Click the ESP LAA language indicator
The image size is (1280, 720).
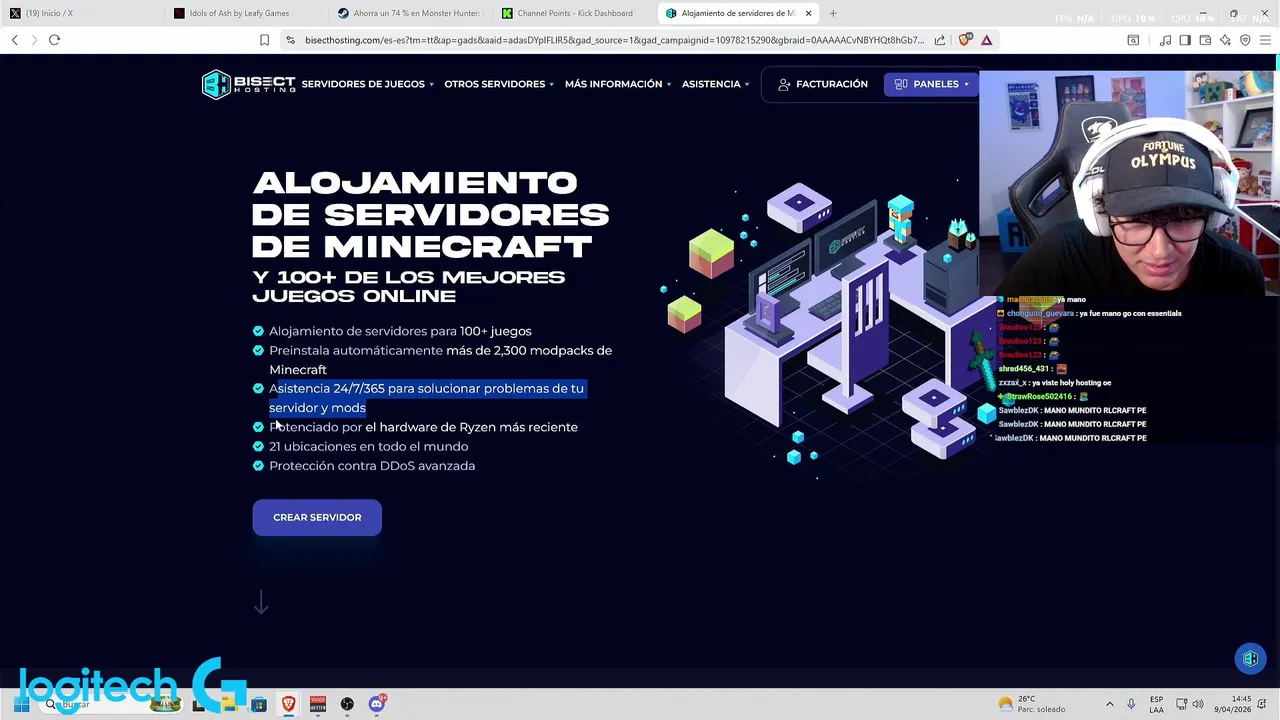point(1156,704)
